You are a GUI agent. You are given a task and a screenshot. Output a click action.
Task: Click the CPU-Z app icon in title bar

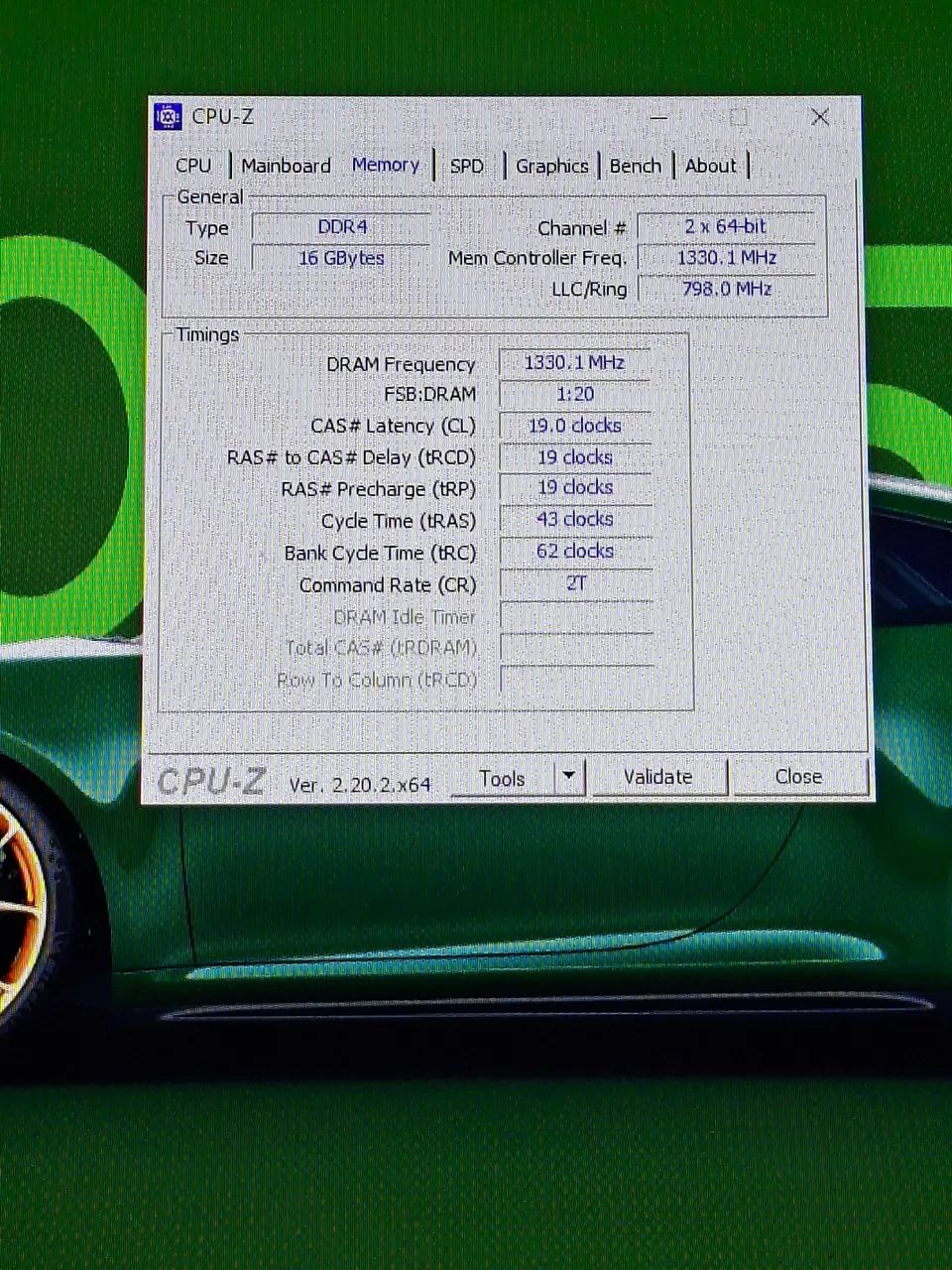tap(169, 117)
